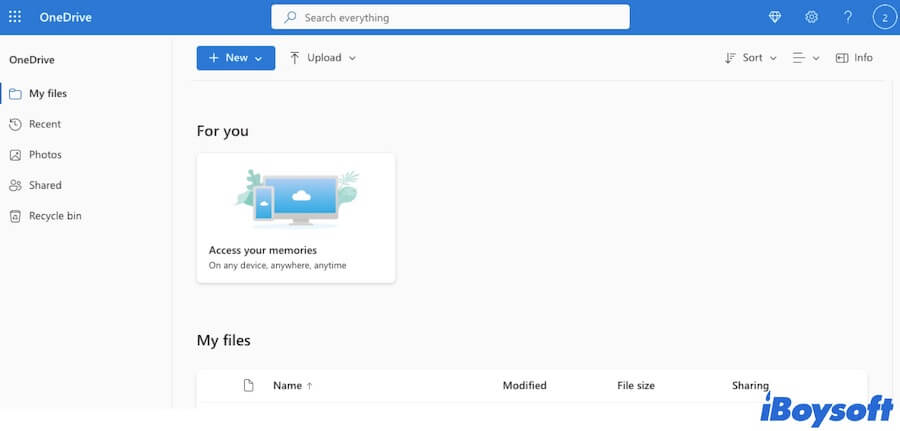Open the Info details pane
Viewport: 900px width, 431px height.
(854, 58)
